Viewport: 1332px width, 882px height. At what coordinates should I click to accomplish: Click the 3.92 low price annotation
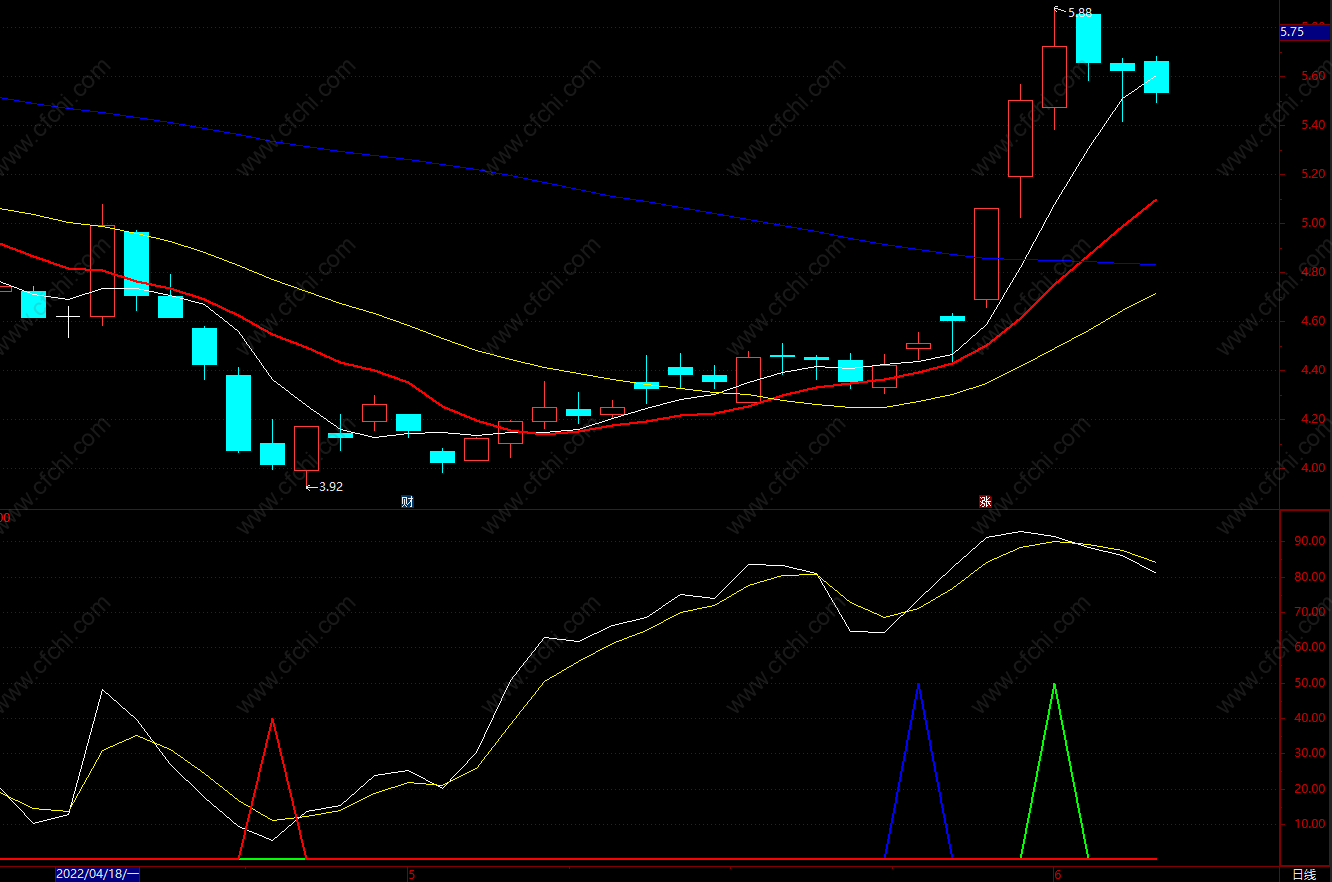pyautogui.click(x=331, y=487)
